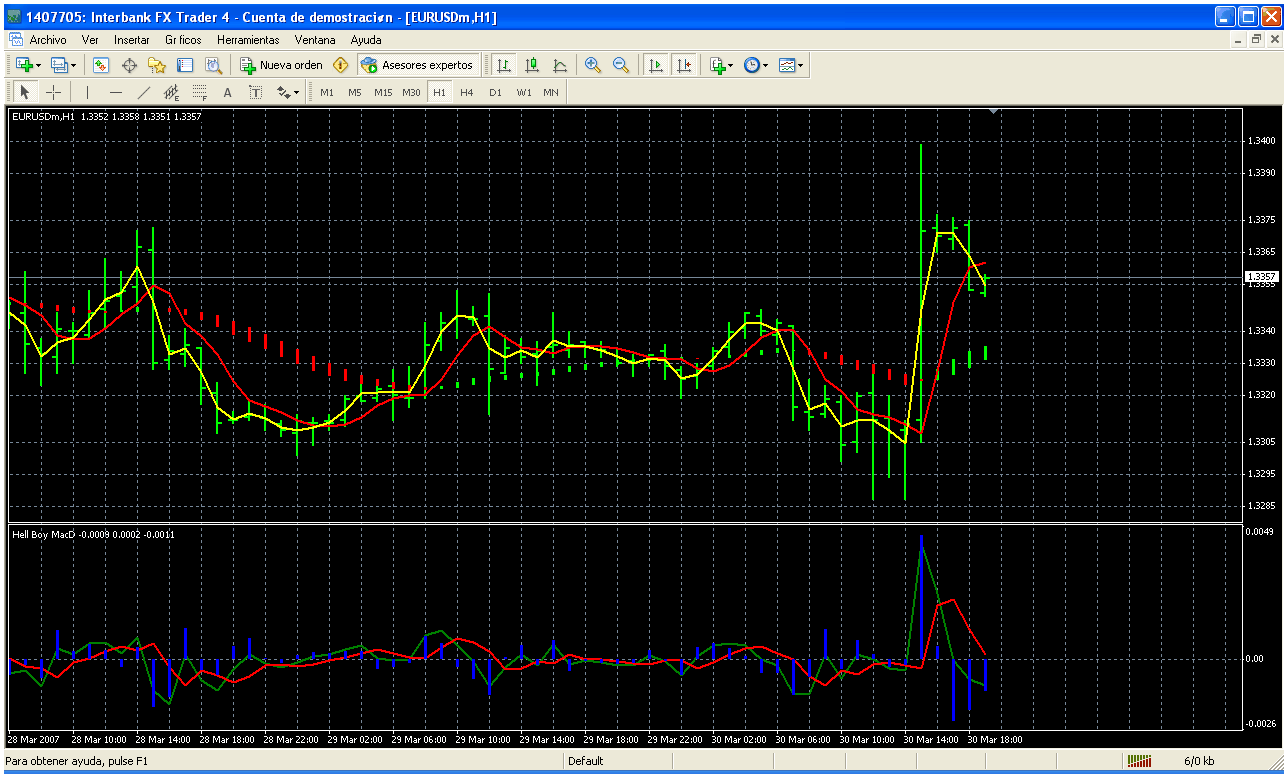Select the Crosshair cursor tool
1288x774 pixels.
[x=54, y=92]
